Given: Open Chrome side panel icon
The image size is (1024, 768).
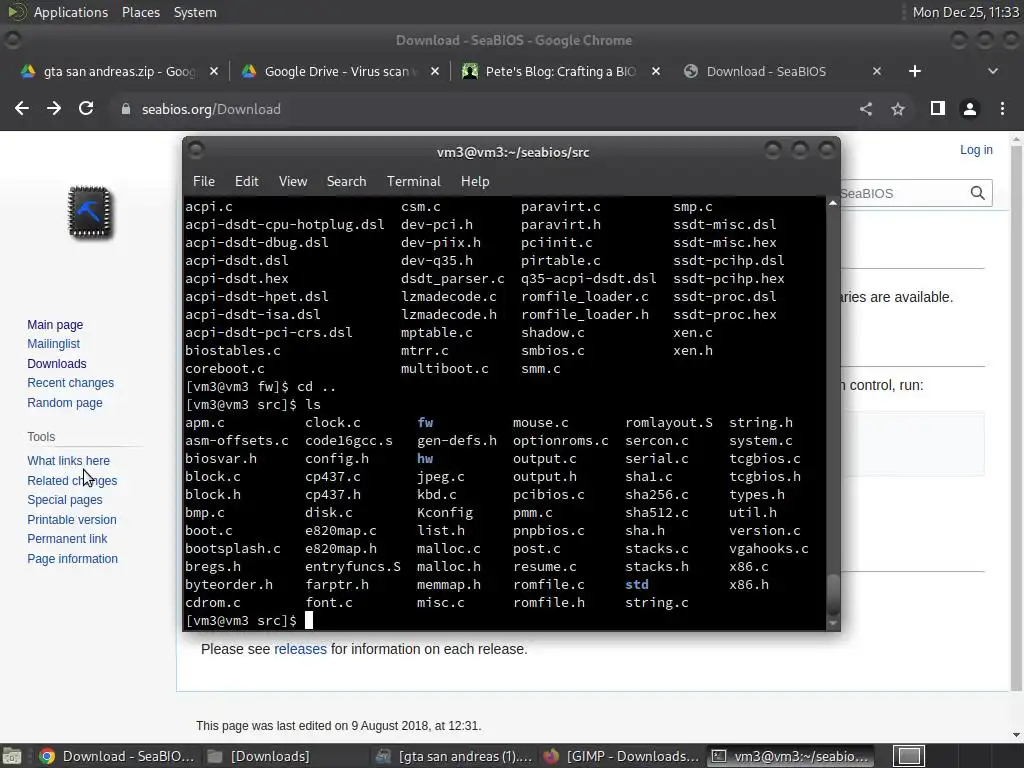Looking at the screenshot, I should (x=938, y=108).
